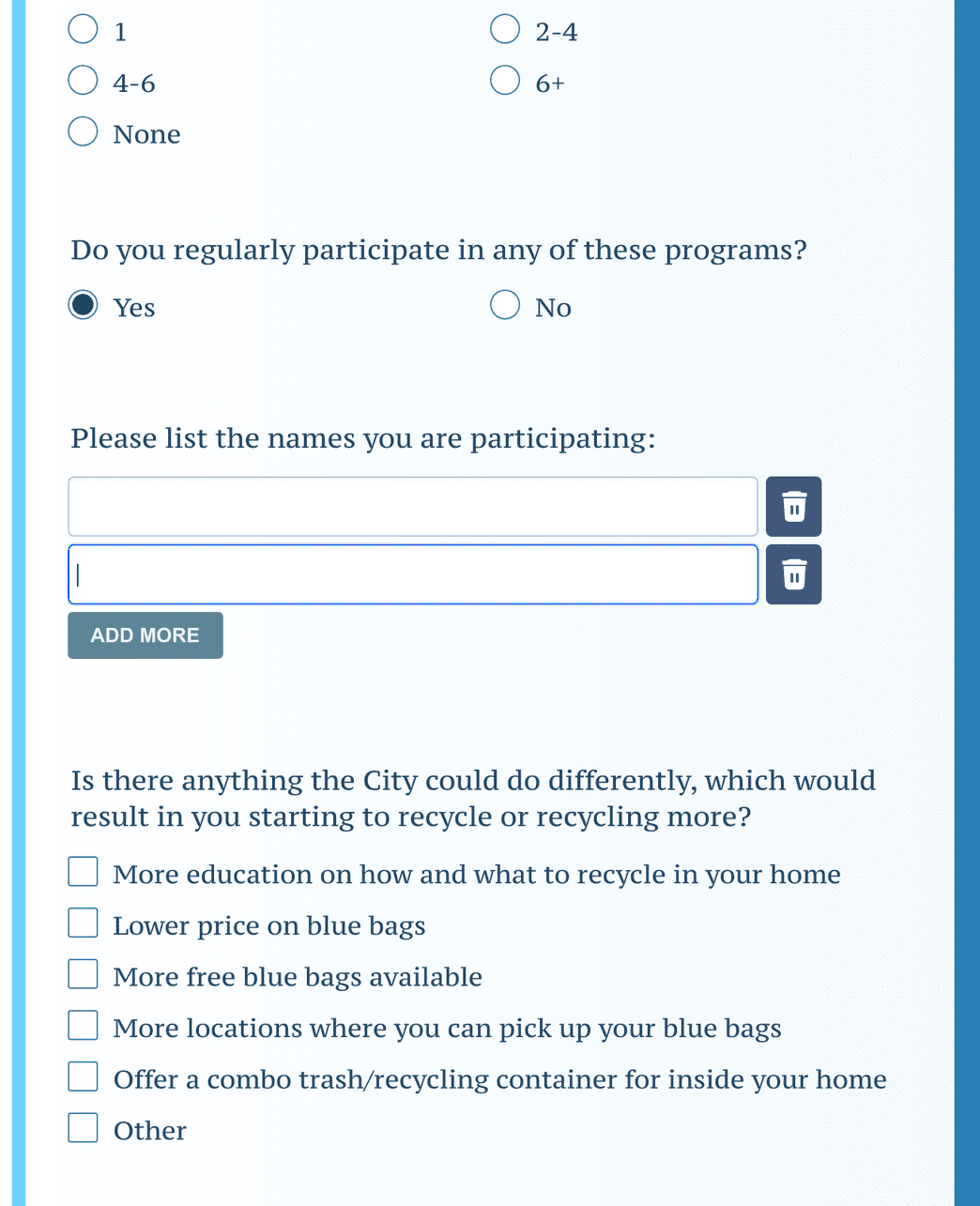
Task: Choose the "None" option
Action: [x=83, y=131]
